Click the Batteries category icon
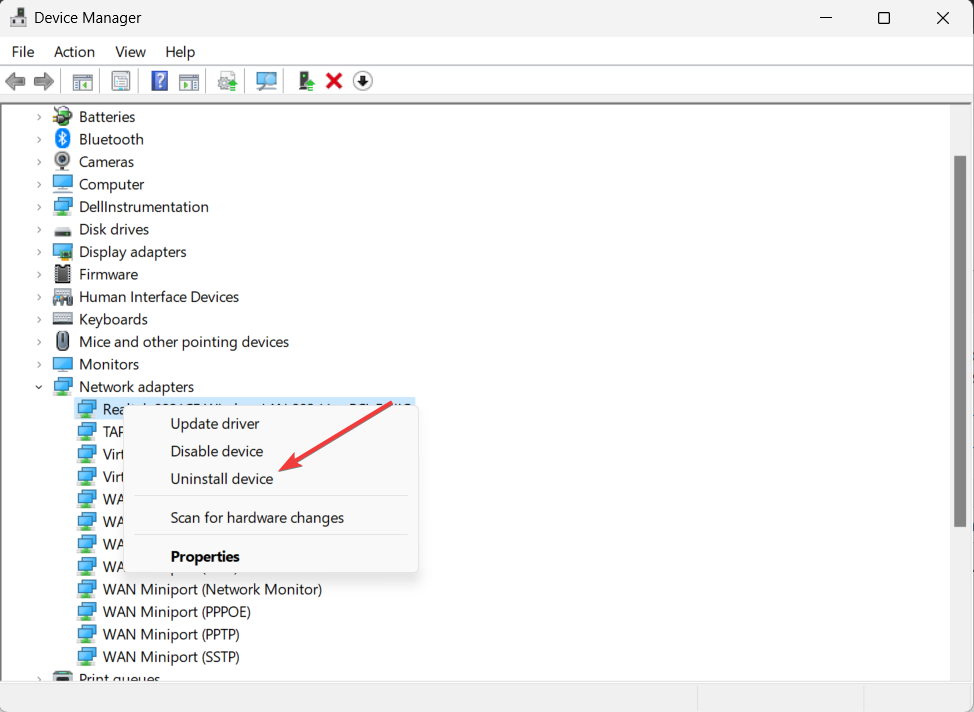 [62, 116]
